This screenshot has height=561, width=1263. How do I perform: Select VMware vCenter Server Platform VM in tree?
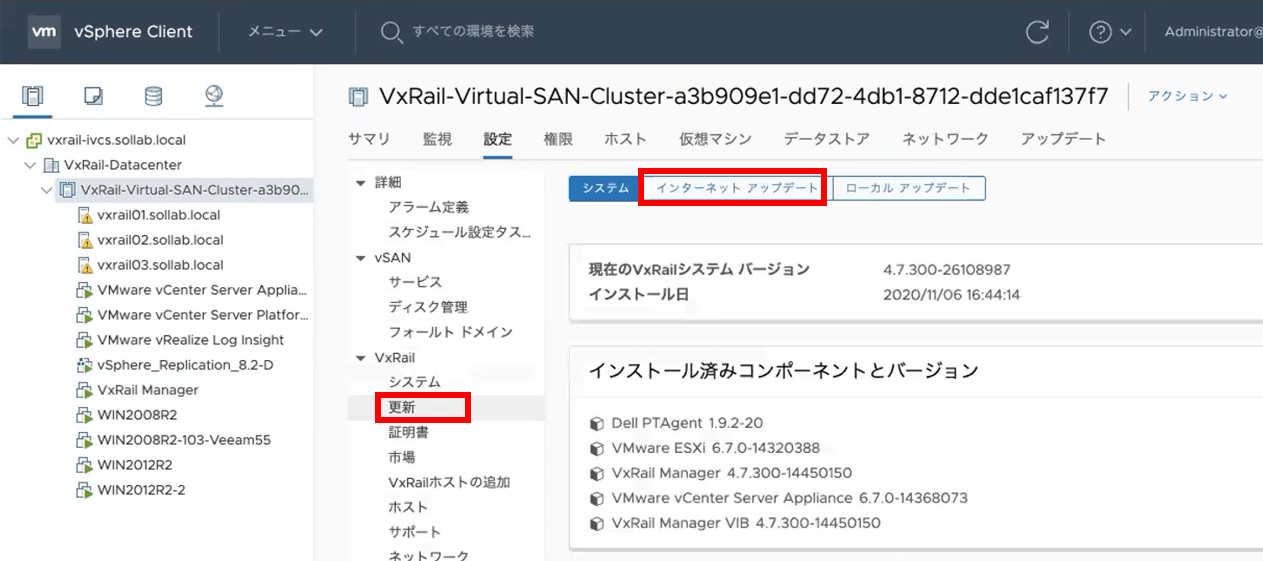(204, 315)
